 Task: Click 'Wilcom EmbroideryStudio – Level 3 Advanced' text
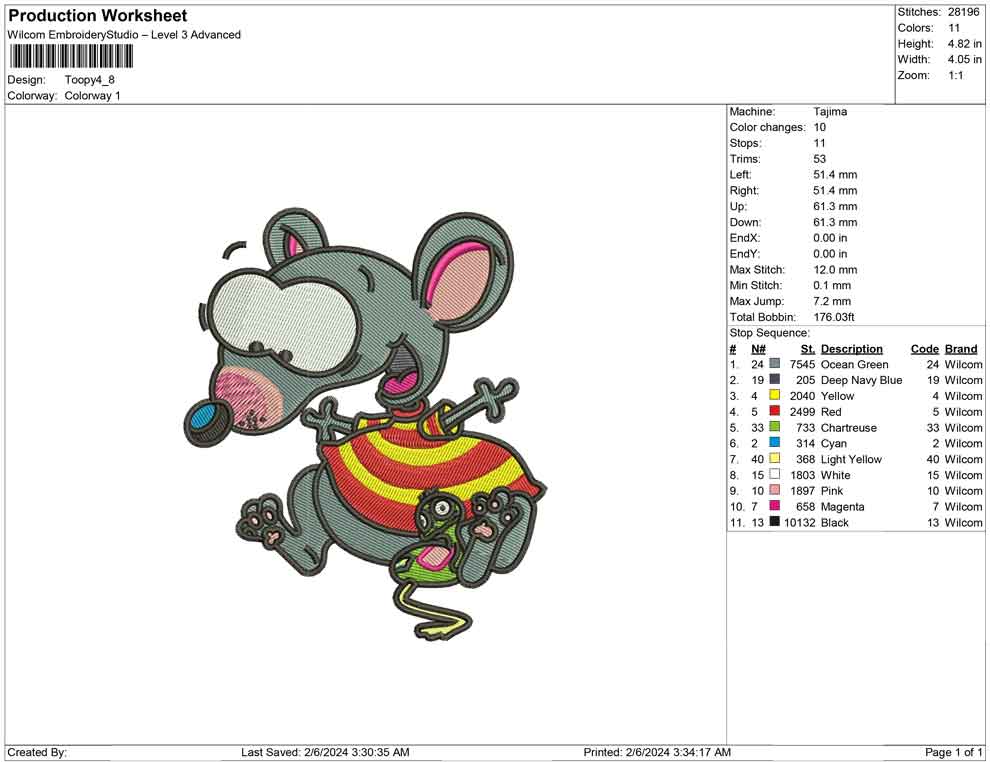pyautogui.click(x=124, y=35)
